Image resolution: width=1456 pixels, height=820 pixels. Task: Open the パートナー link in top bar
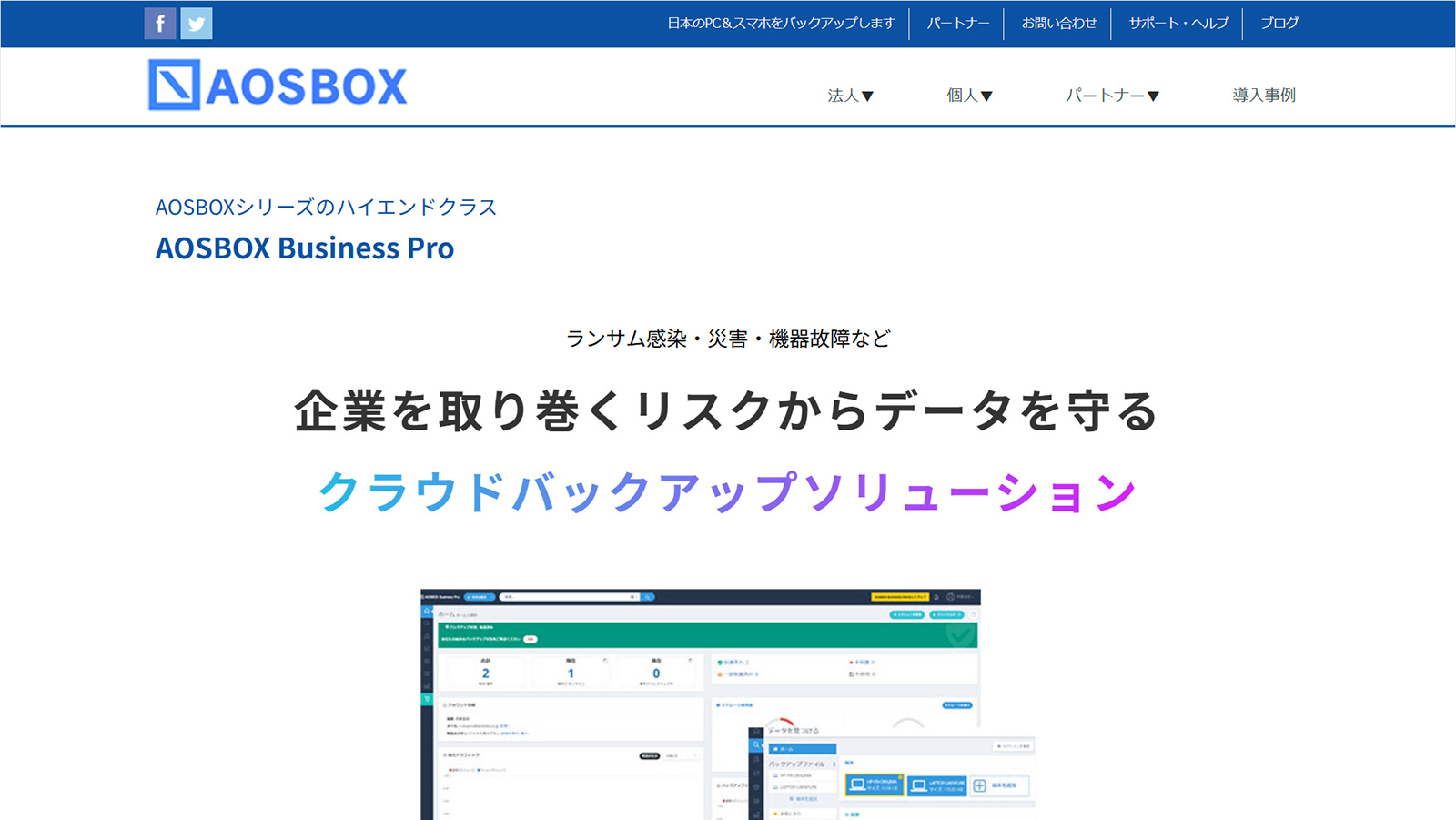(x=957, y=23)
